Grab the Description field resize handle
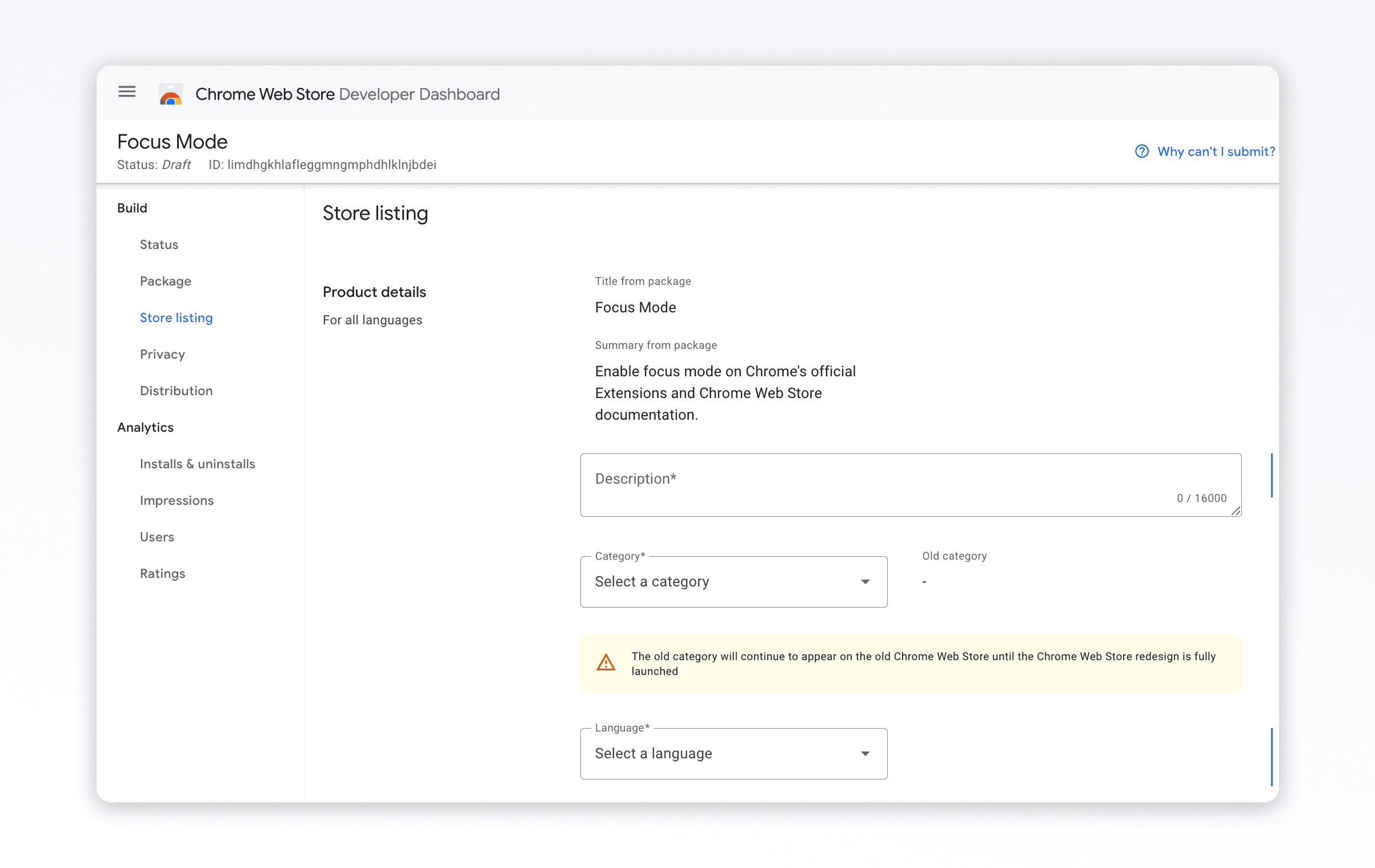The width and height of the screenshot is (1375, 868). click(x=1236, y=511)
